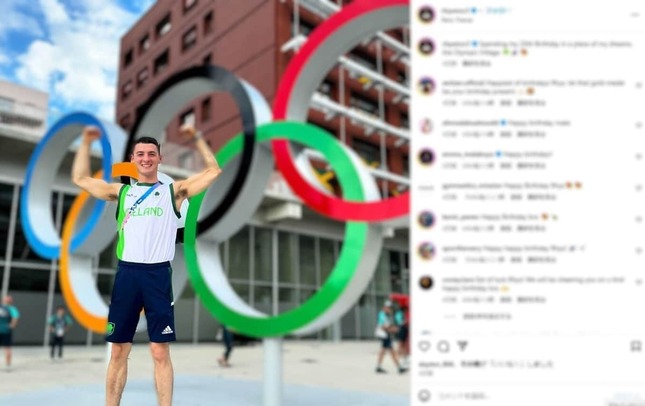Screen dimensions: 645x406
Task: Show translation of the post caption
Action: coord(476,64)
